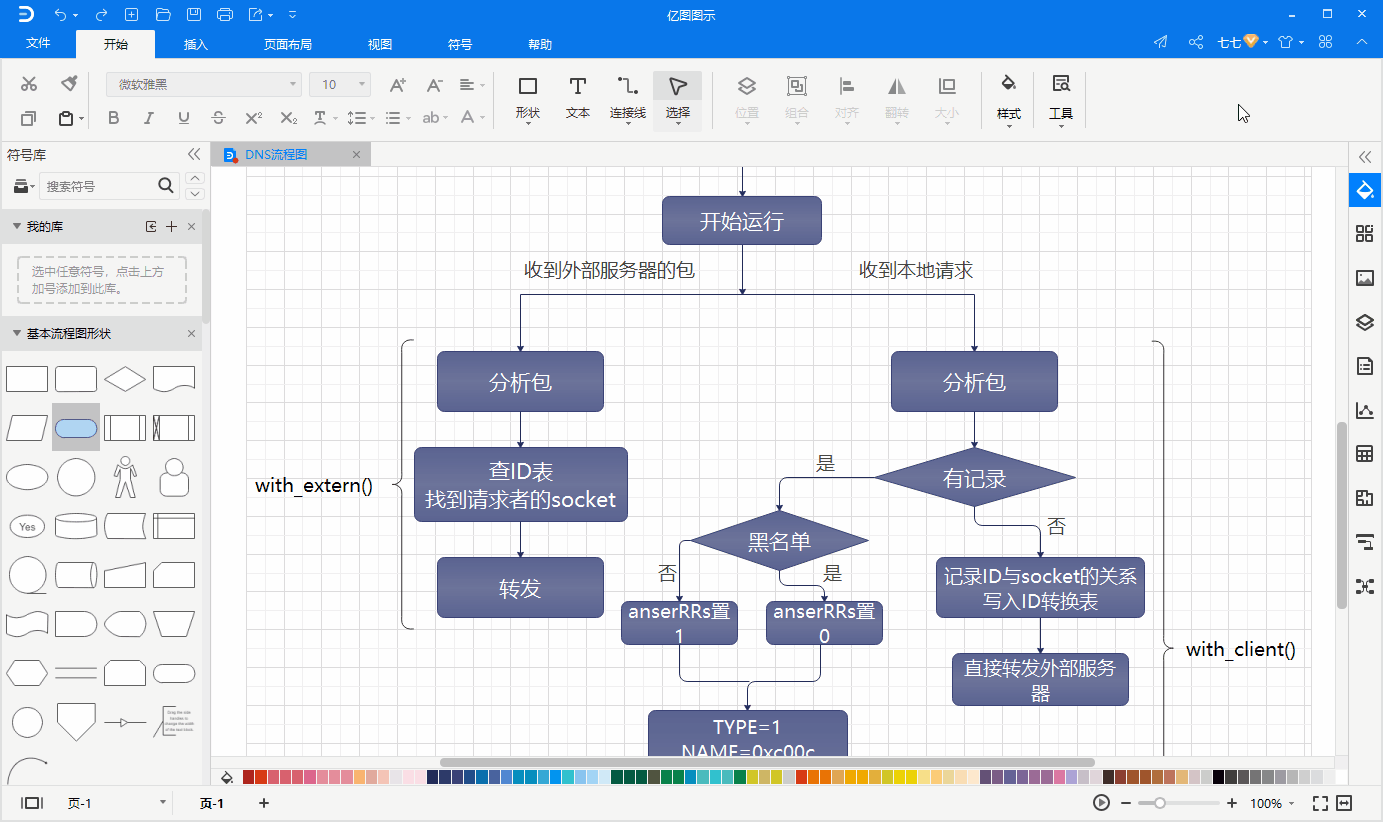Click the Undo arrow icon
The height and width of the screenshot is (822, 1383).
click(61, 14)
